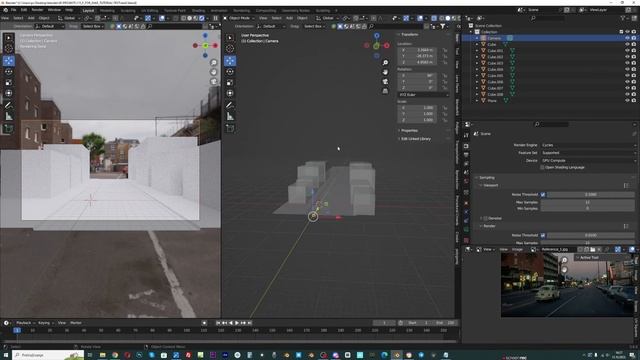Open timeline Playback menu
This screenshot has height=360, width=640.
25,323
